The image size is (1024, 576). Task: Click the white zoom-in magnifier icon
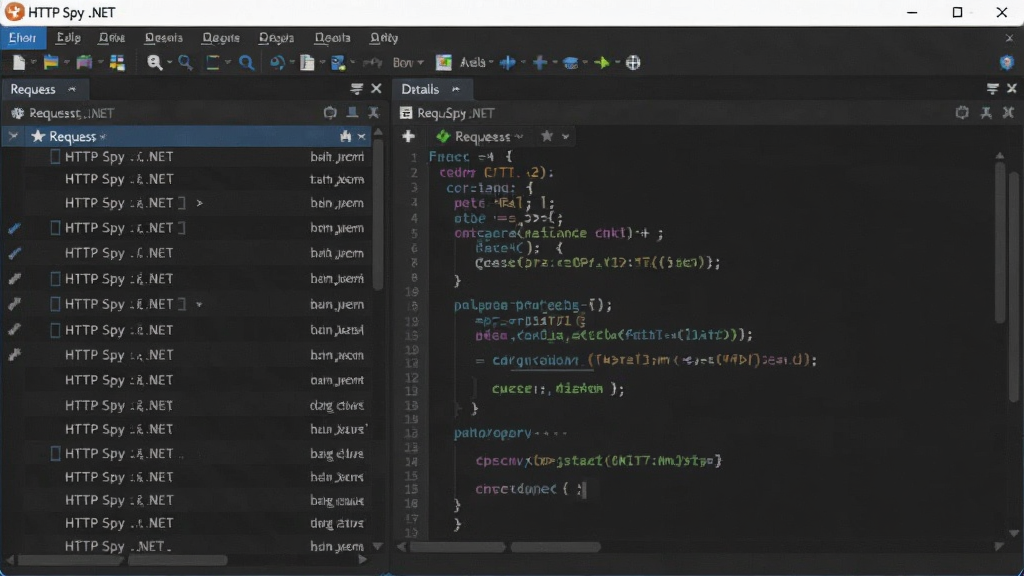point(154,63)
